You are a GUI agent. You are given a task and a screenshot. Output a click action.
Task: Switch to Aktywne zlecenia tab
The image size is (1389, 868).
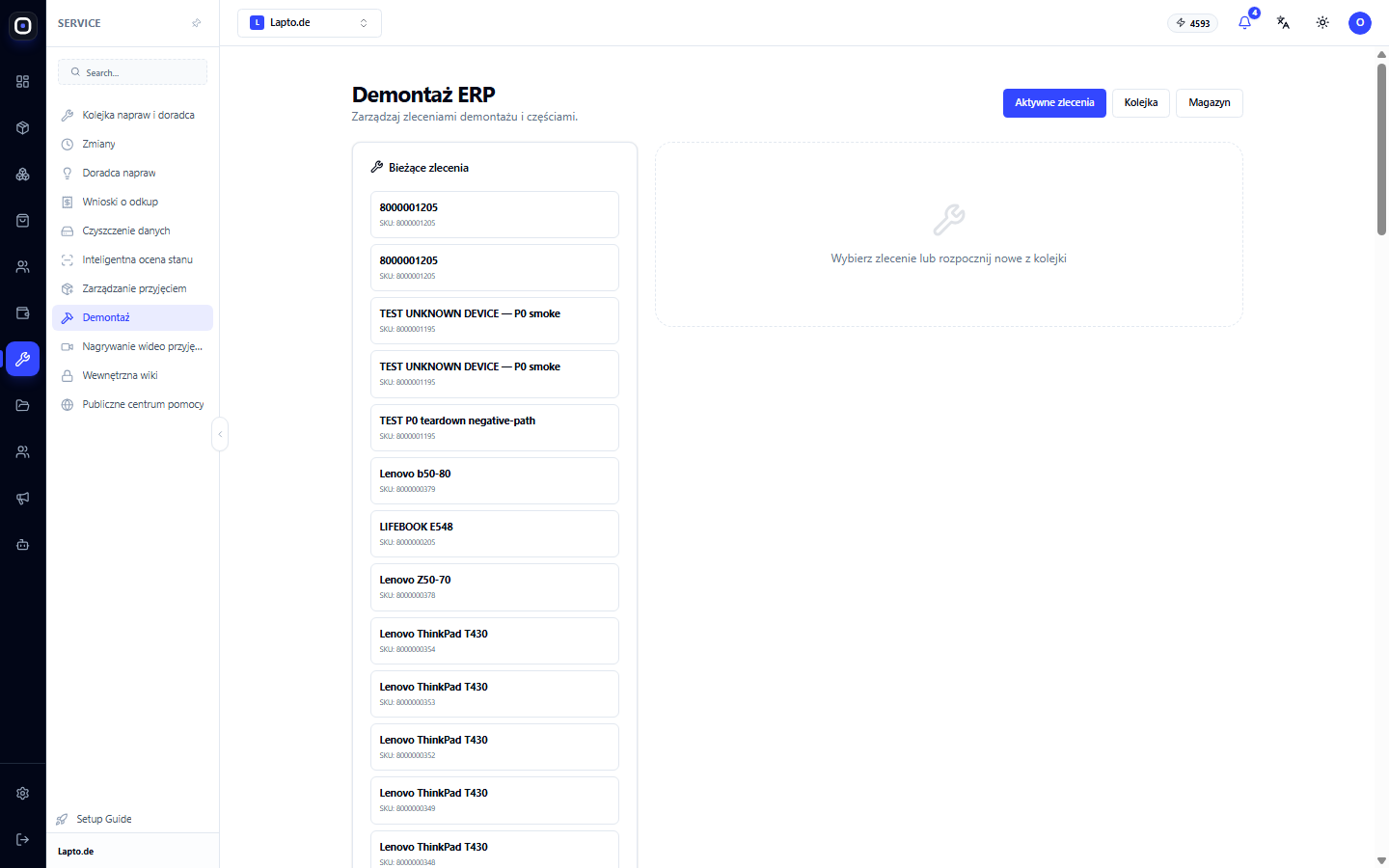coord(1054,103)
